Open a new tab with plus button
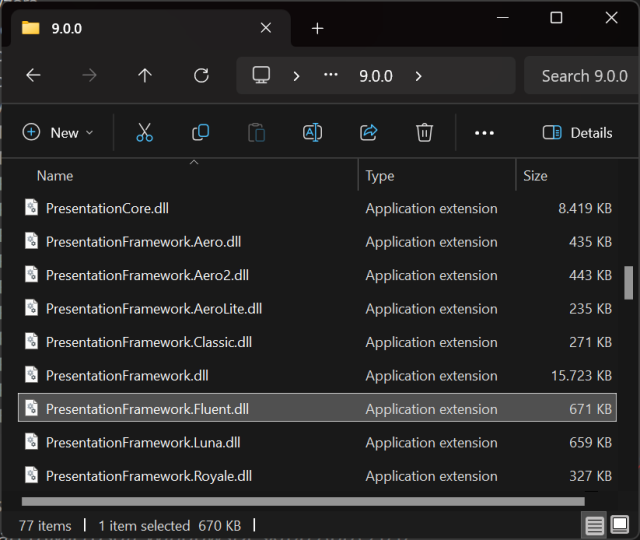The width and height of the screenshot is (640, 540). (317, 28)
